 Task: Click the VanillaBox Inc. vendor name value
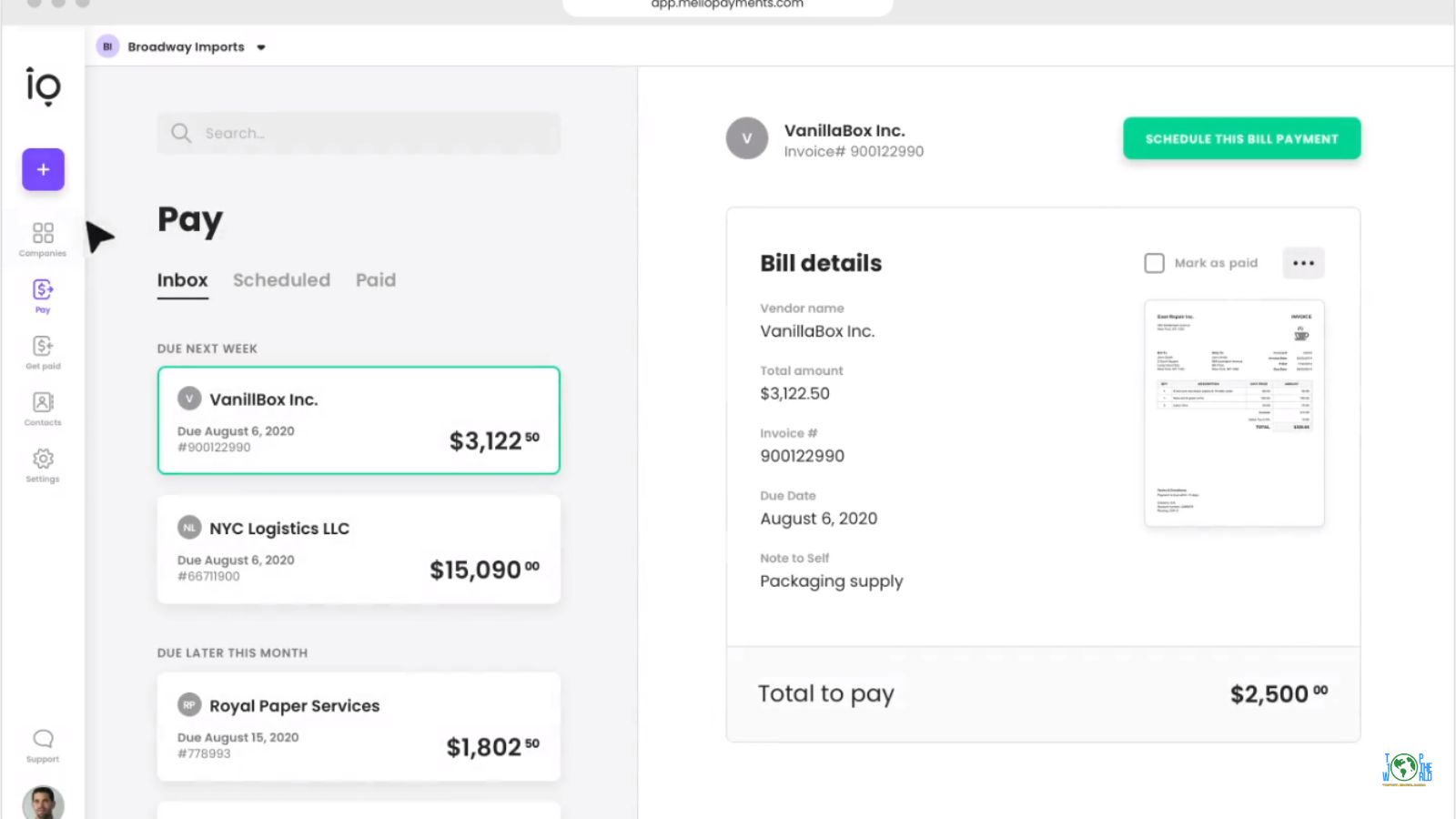pos(817,331)
